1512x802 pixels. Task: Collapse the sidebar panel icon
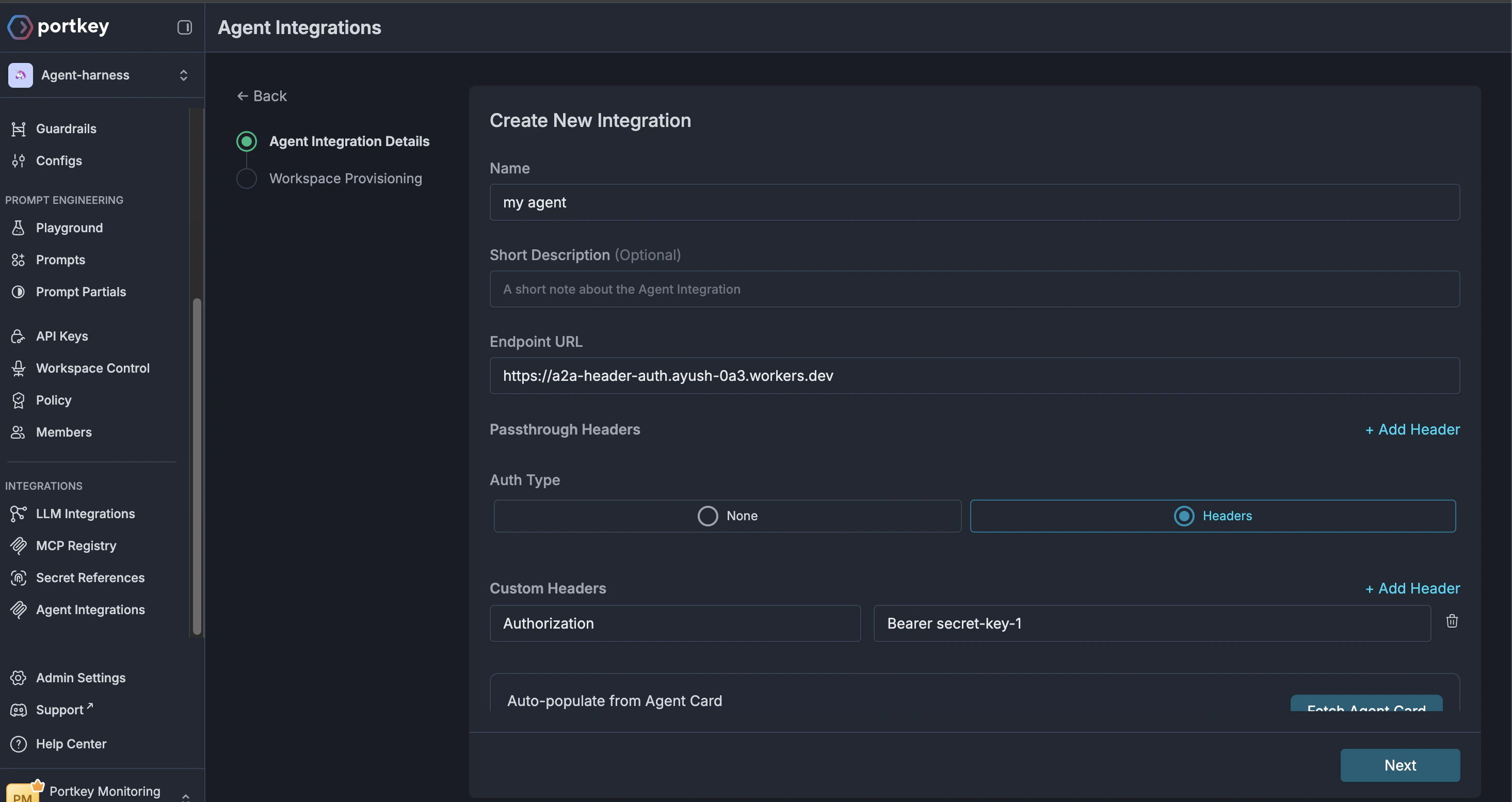pyautogui.click(x=184, y=27)
